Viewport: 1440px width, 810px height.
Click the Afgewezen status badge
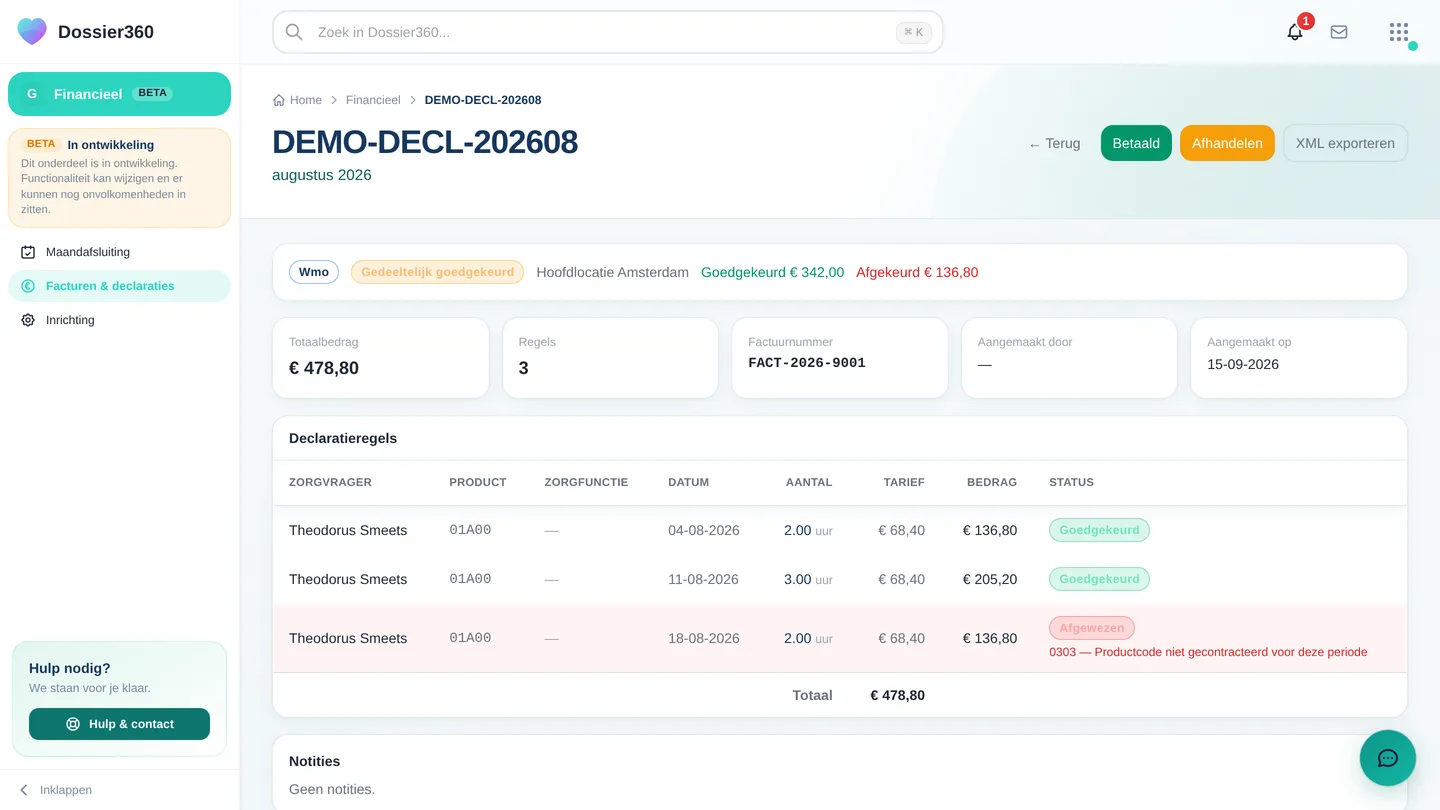point(1092,628)
